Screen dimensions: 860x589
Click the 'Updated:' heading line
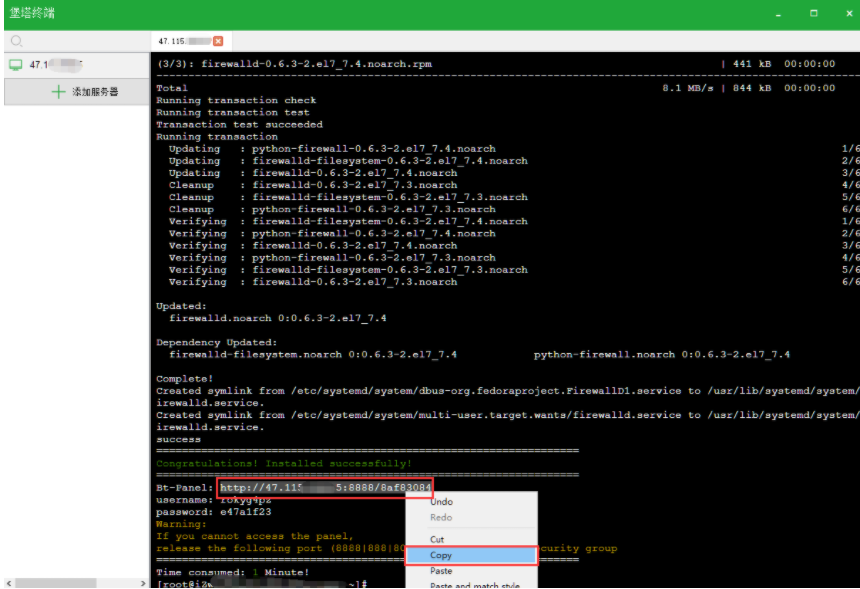(181, 306)
